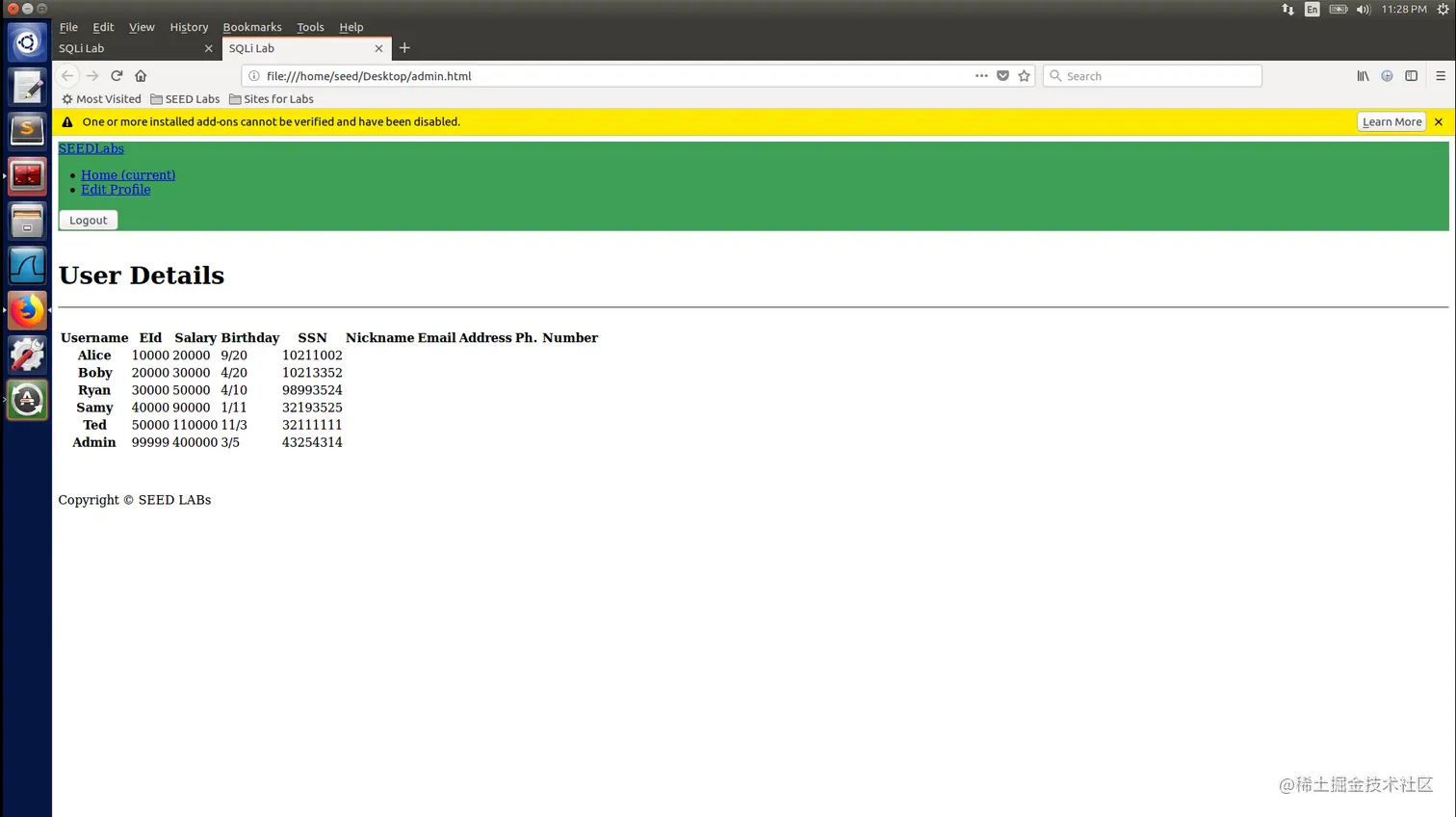The width and height of the screenshot is (1456, 817).
Task: Open the View menu
Action: coord(142,27)
